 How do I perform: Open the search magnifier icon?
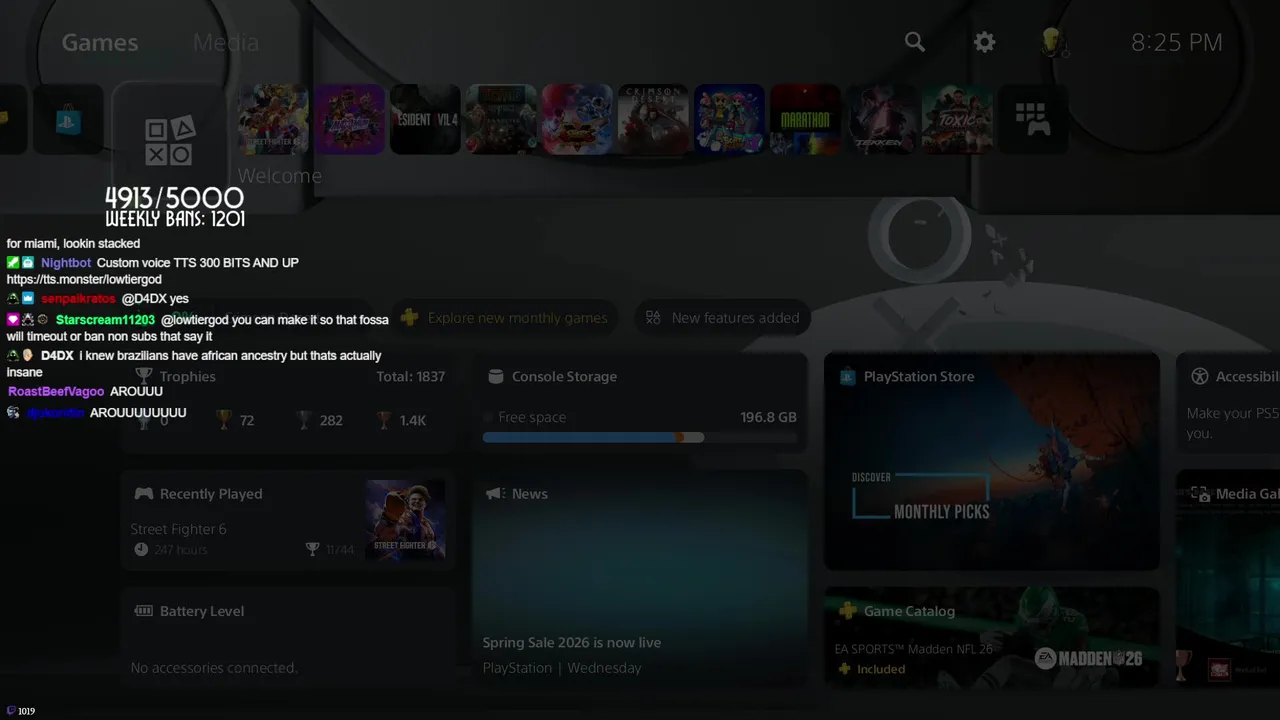915,42
